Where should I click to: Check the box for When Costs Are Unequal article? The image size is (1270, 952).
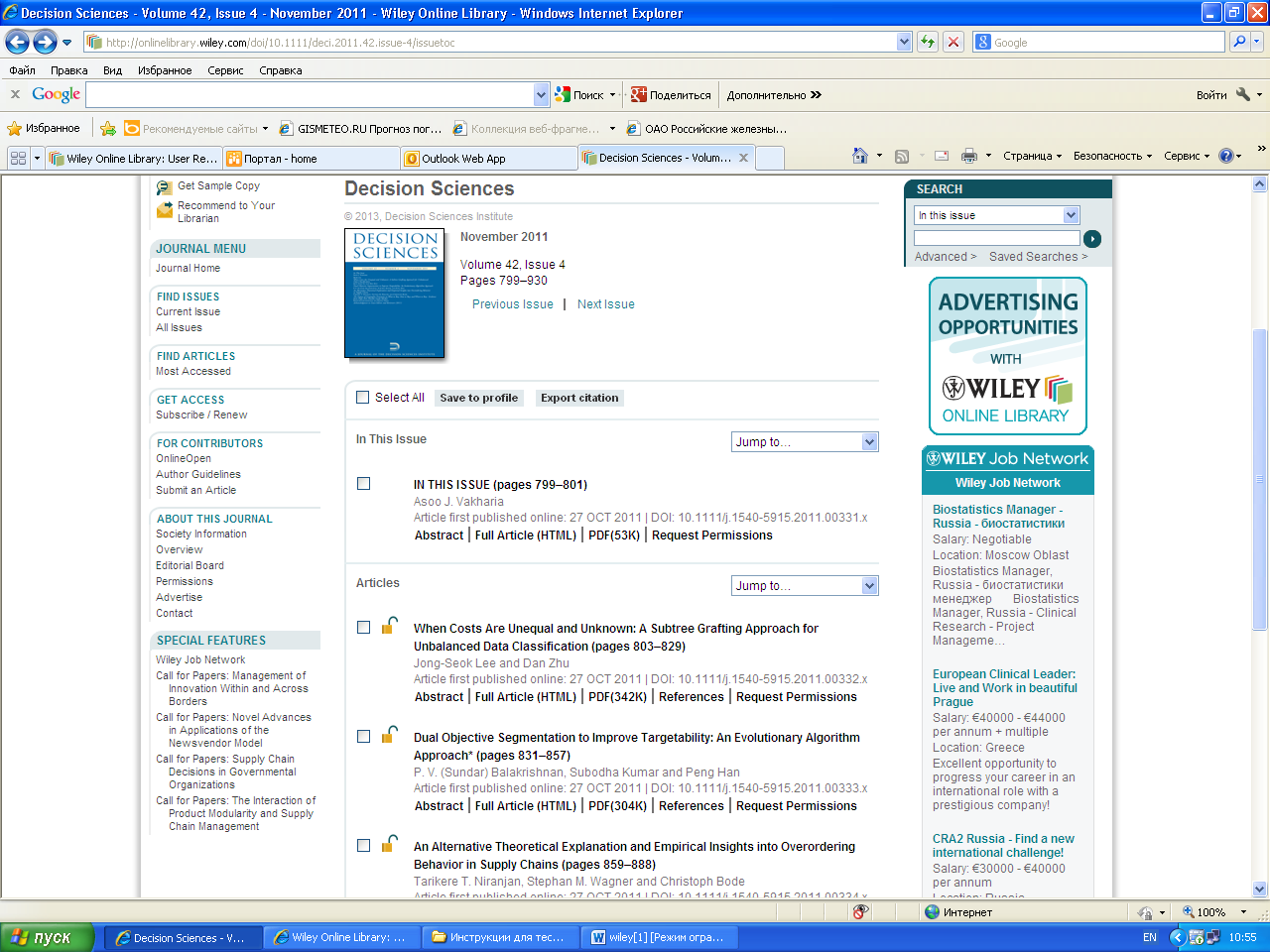click(x=363, y=627)
